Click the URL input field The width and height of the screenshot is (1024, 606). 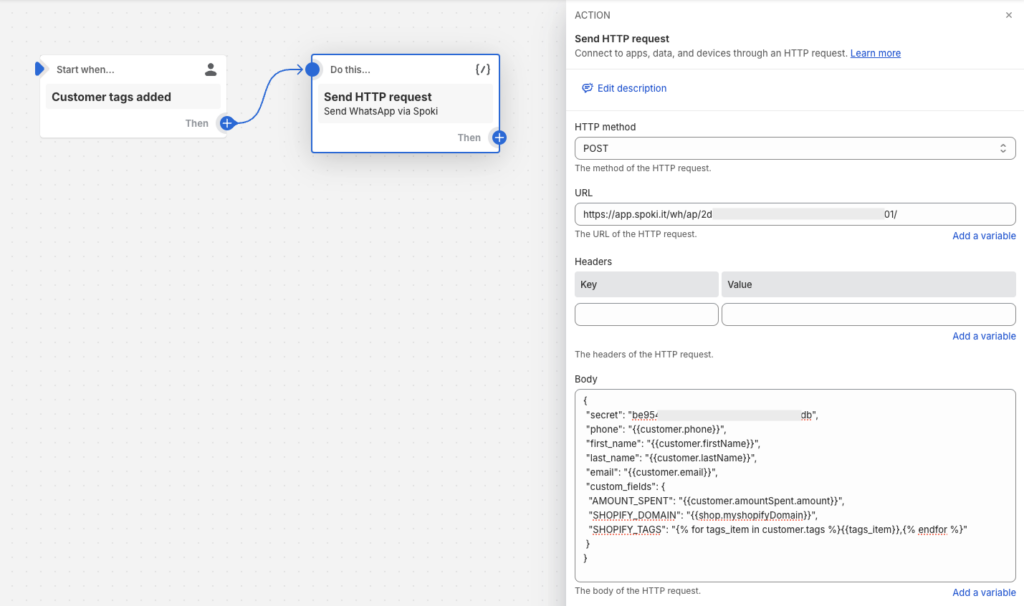click(795, 214)
